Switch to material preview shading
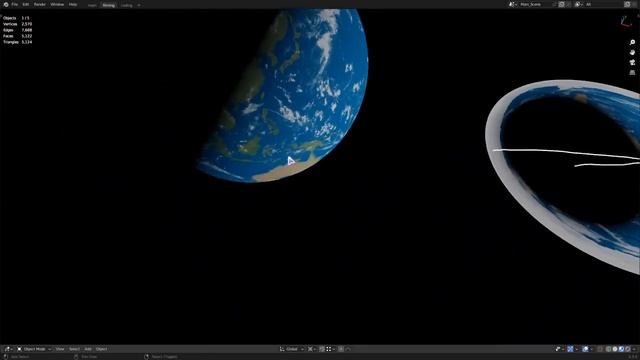Image resolution: width=640 pixels, height=360 pixels. click(x=621, y=349)
